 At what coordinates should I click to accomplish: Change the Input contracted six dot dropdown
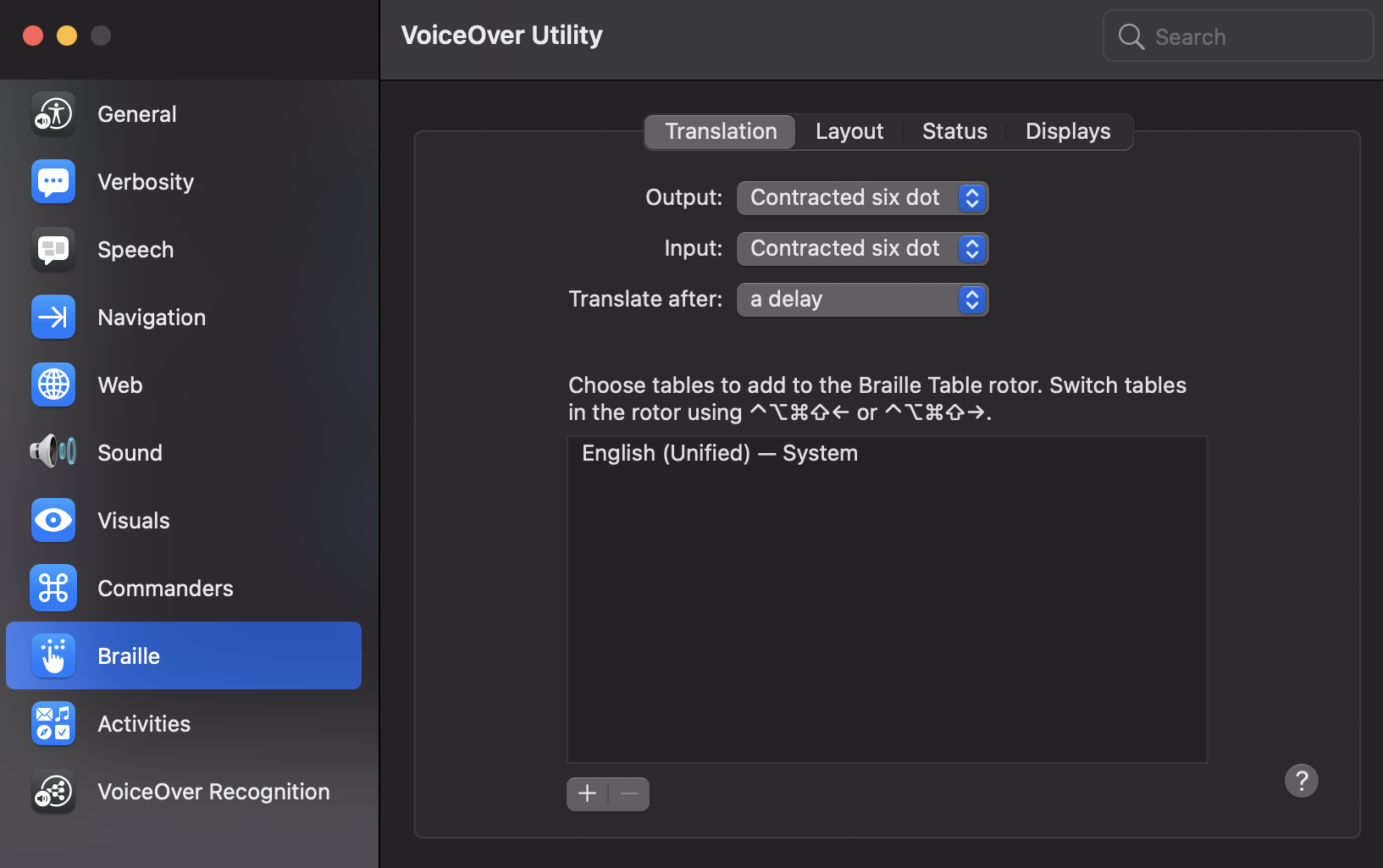(x=862, y=248)
